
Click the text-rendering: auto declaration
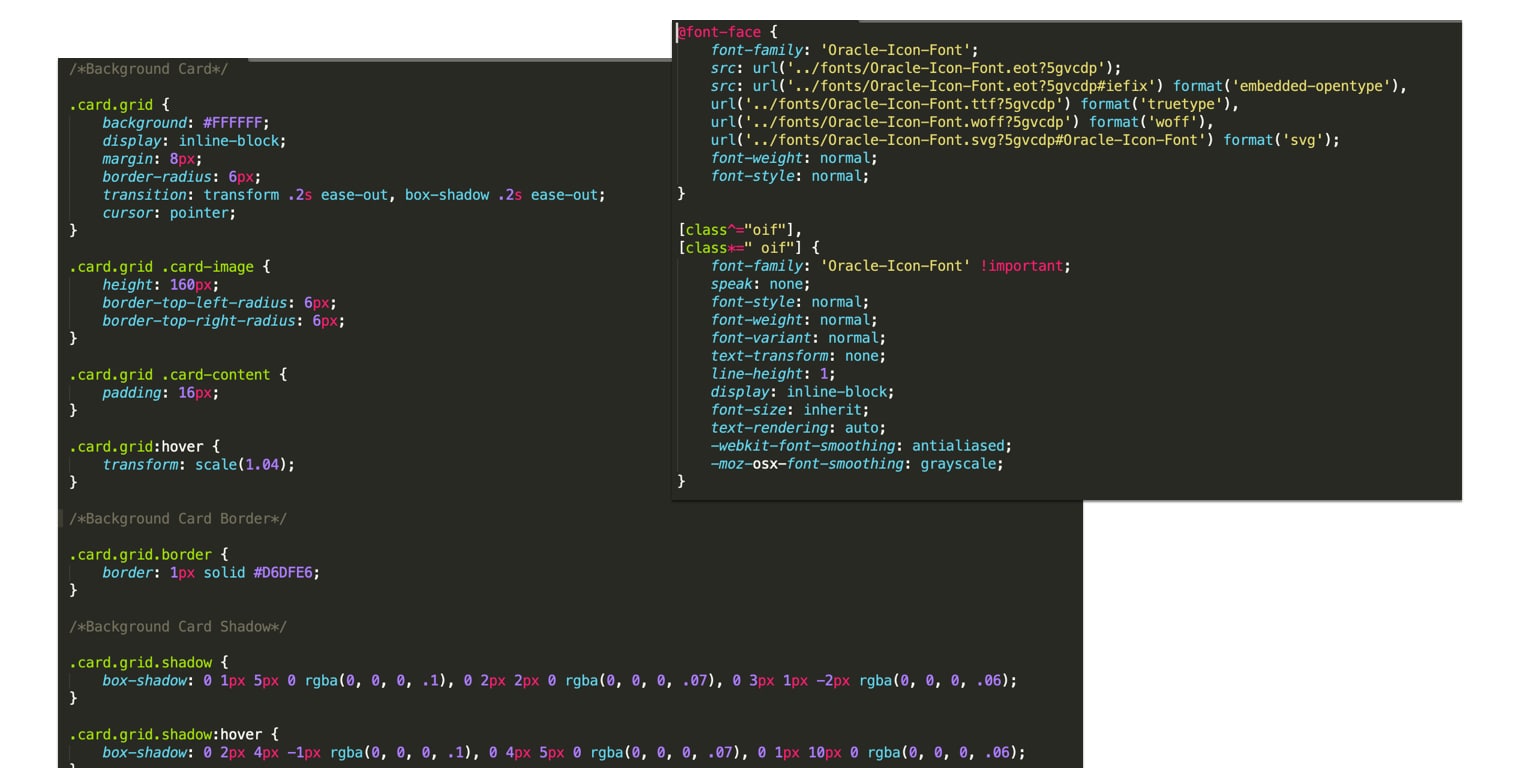click(798, 429)
